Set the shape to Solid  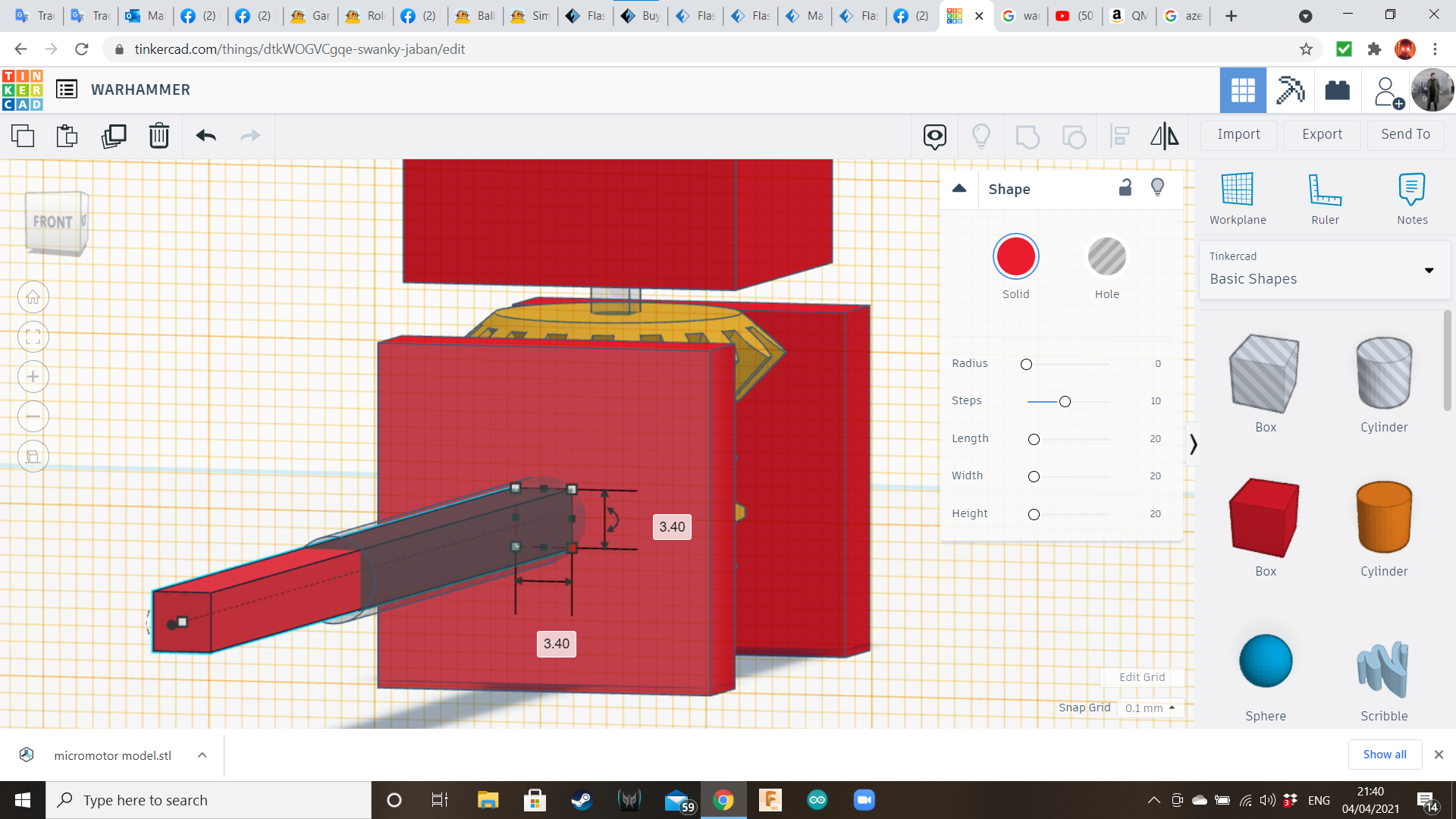(1015, 257)
